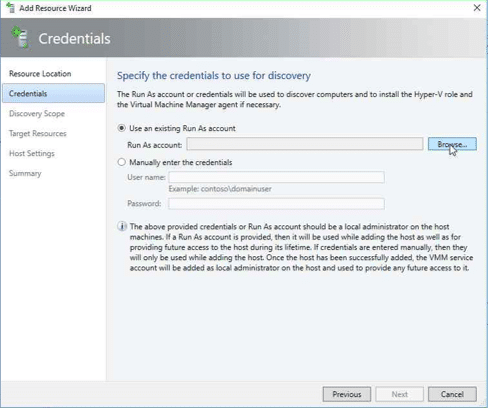Click the User name text box

pyautogui.click(x=276, y=177)
